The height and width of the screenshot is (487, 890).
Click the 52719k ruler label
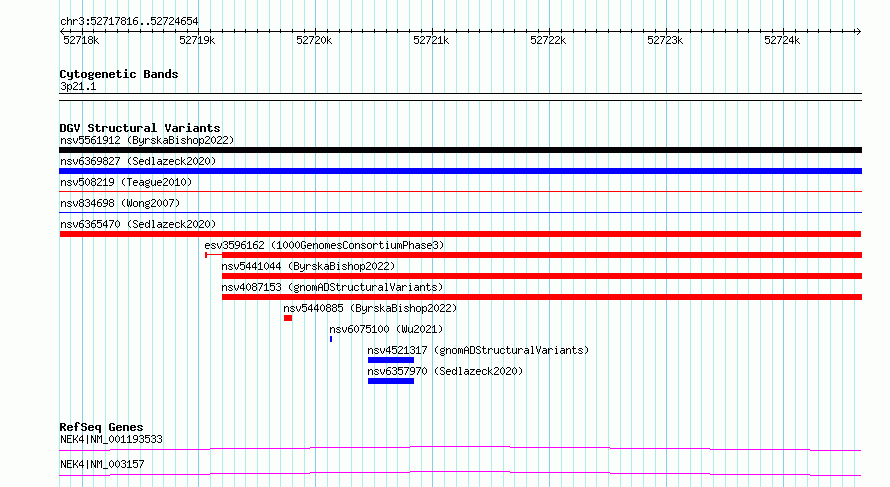pos(197,40)
